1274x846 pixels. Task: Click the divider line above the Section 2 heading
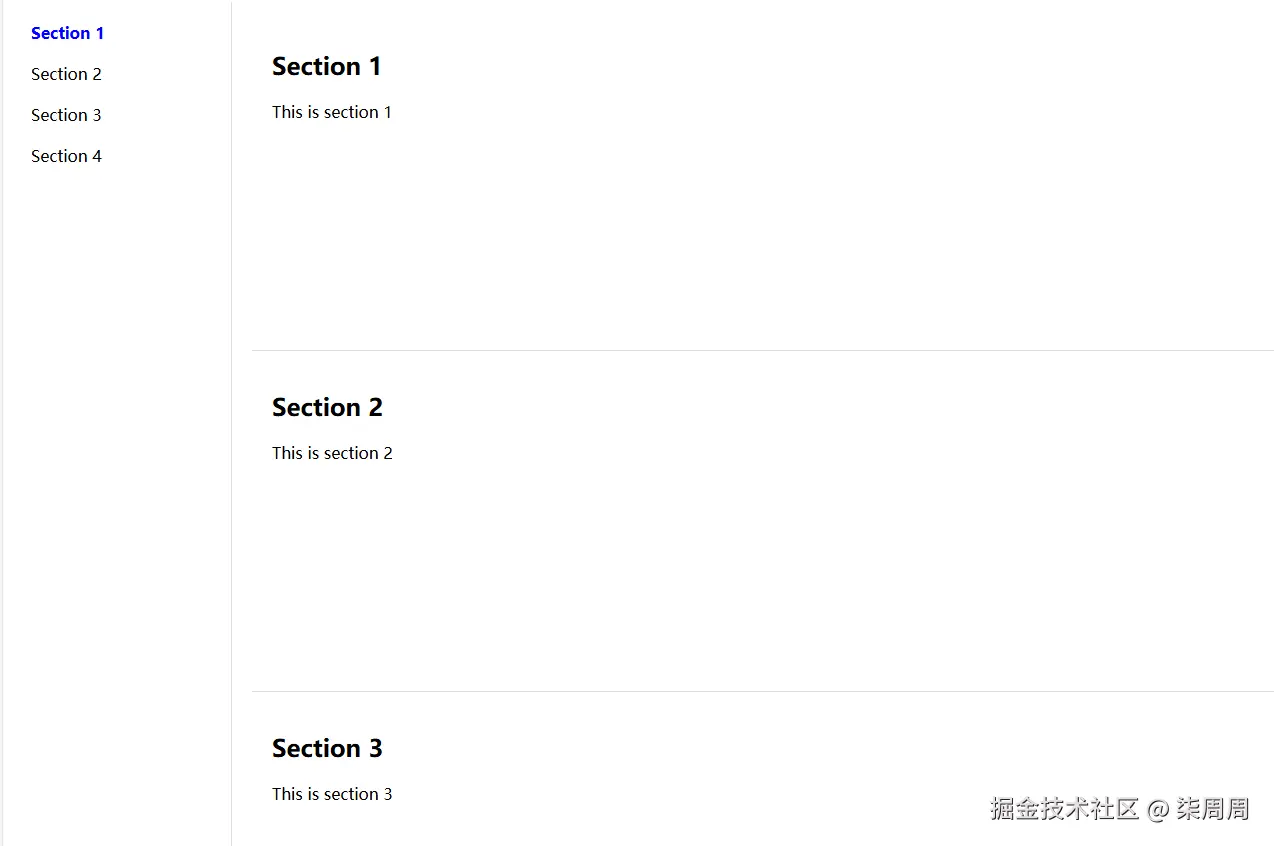pyautogui.click(x=760, y=350)
